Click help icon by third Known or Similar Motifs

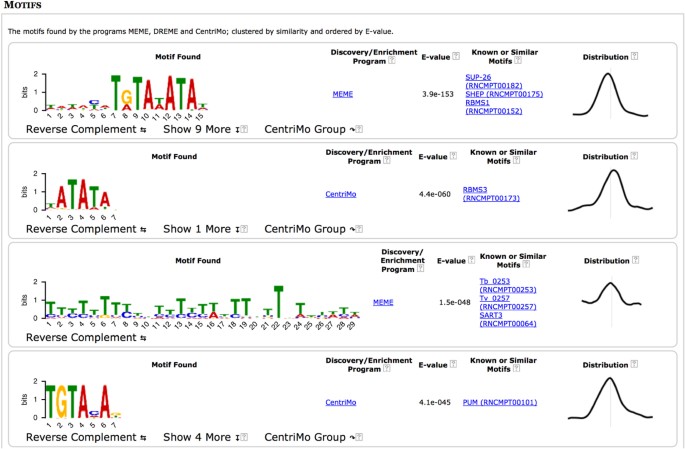coord(526,264)
